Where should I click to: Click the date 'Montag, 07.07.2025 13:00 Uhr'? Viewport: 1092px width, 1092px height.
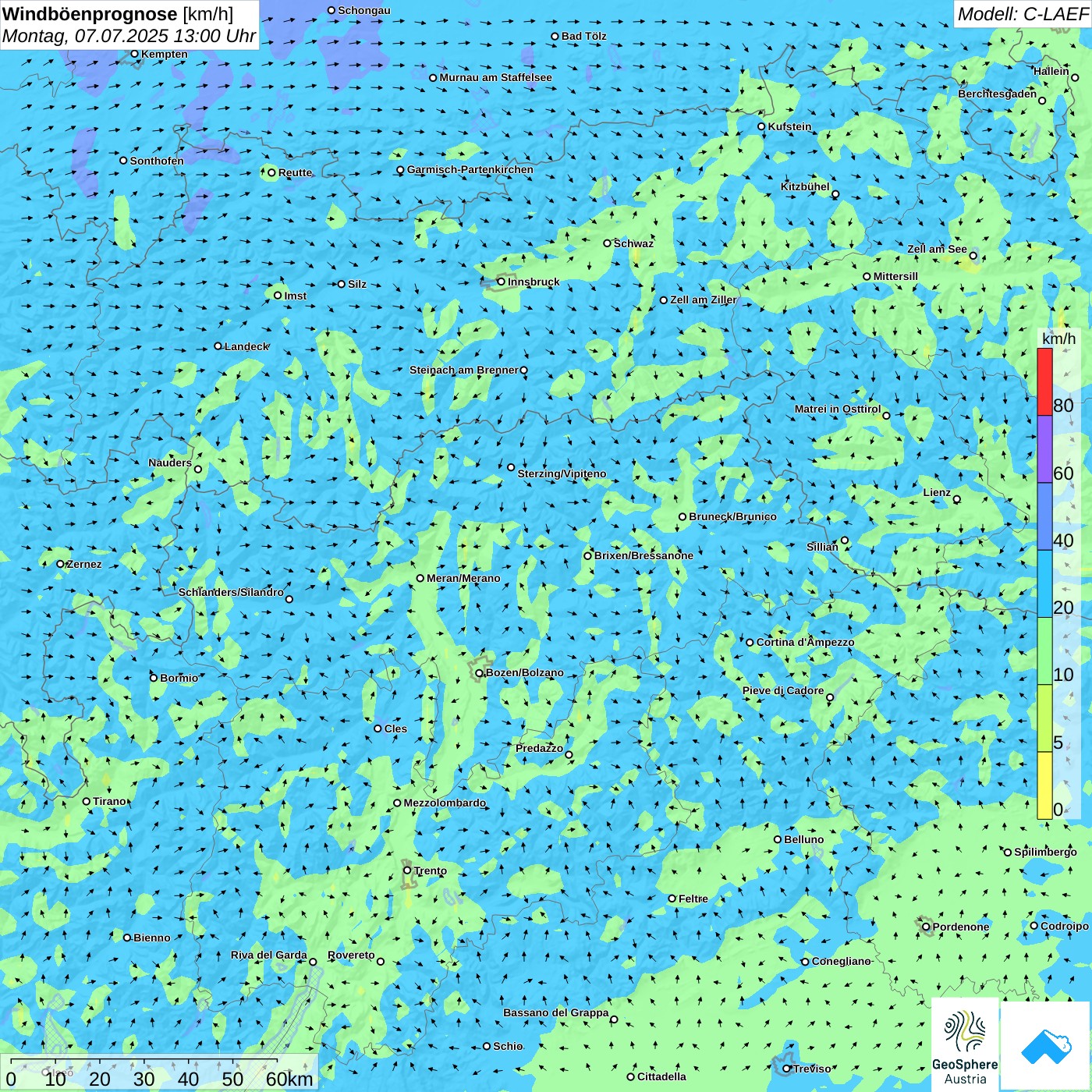click(129, 36)
